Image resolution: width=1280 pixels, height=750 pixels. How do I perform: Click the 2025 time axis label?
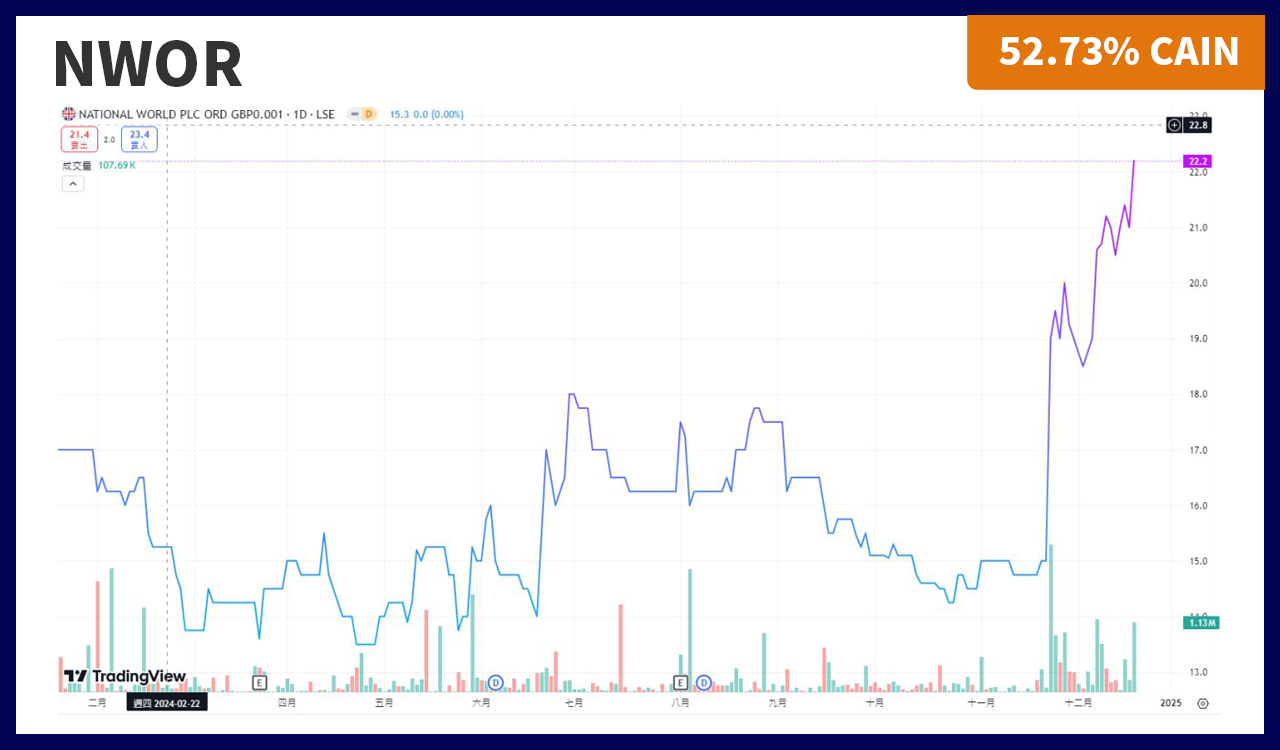click(1171, 703)
